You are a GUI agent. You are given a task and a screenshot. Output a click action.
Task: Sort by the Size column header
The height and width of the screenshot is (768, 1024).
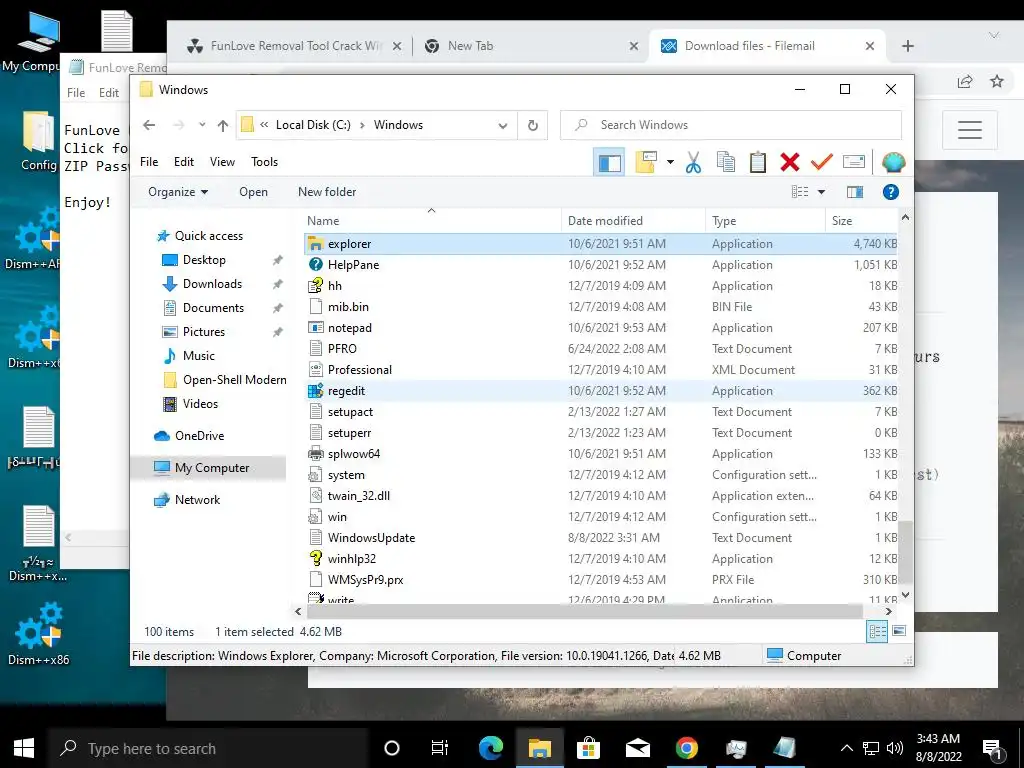tap(861, 221)
